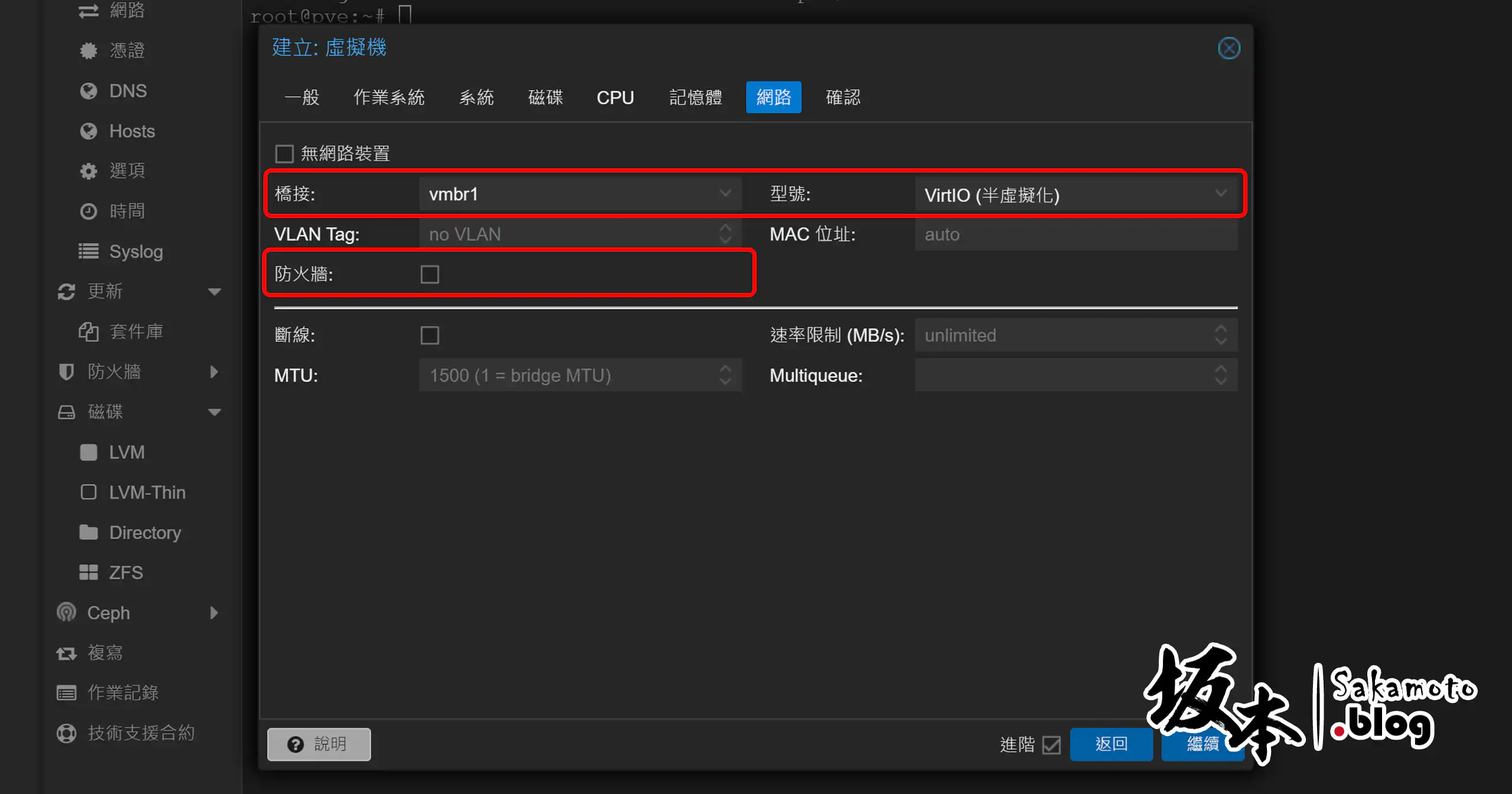This screenshot has width=1512, height=794.
Task: Open the 更新 (Updates) section
Action: click(x=105, y=291)
